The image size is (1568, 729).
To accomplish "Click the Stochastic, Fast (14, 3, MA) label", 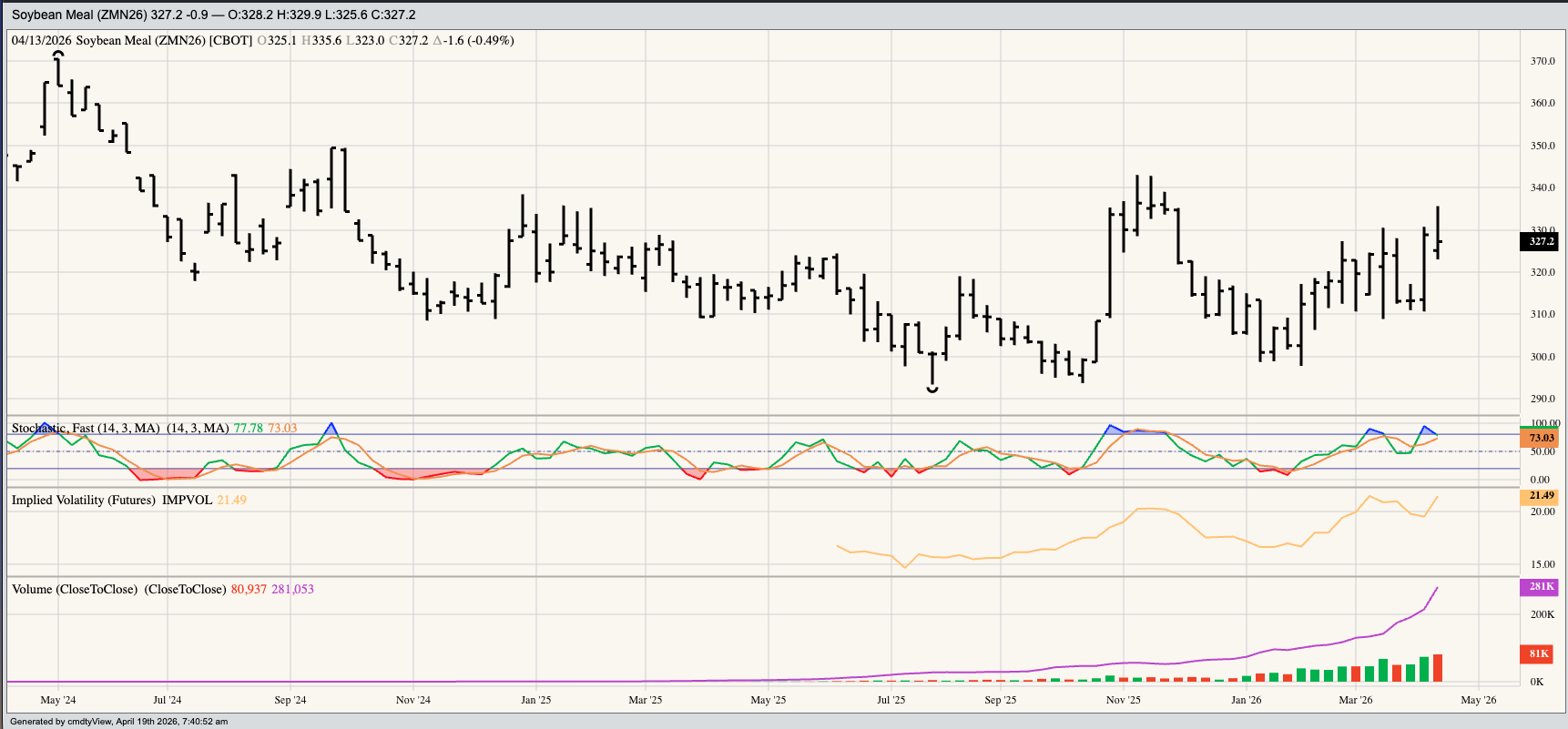I will 86,428.
